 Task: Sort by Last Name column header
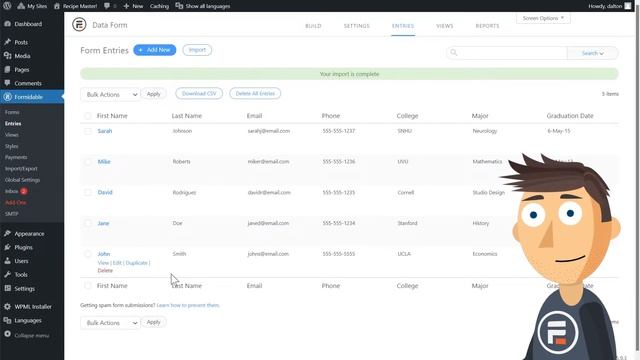coord(187,116)
